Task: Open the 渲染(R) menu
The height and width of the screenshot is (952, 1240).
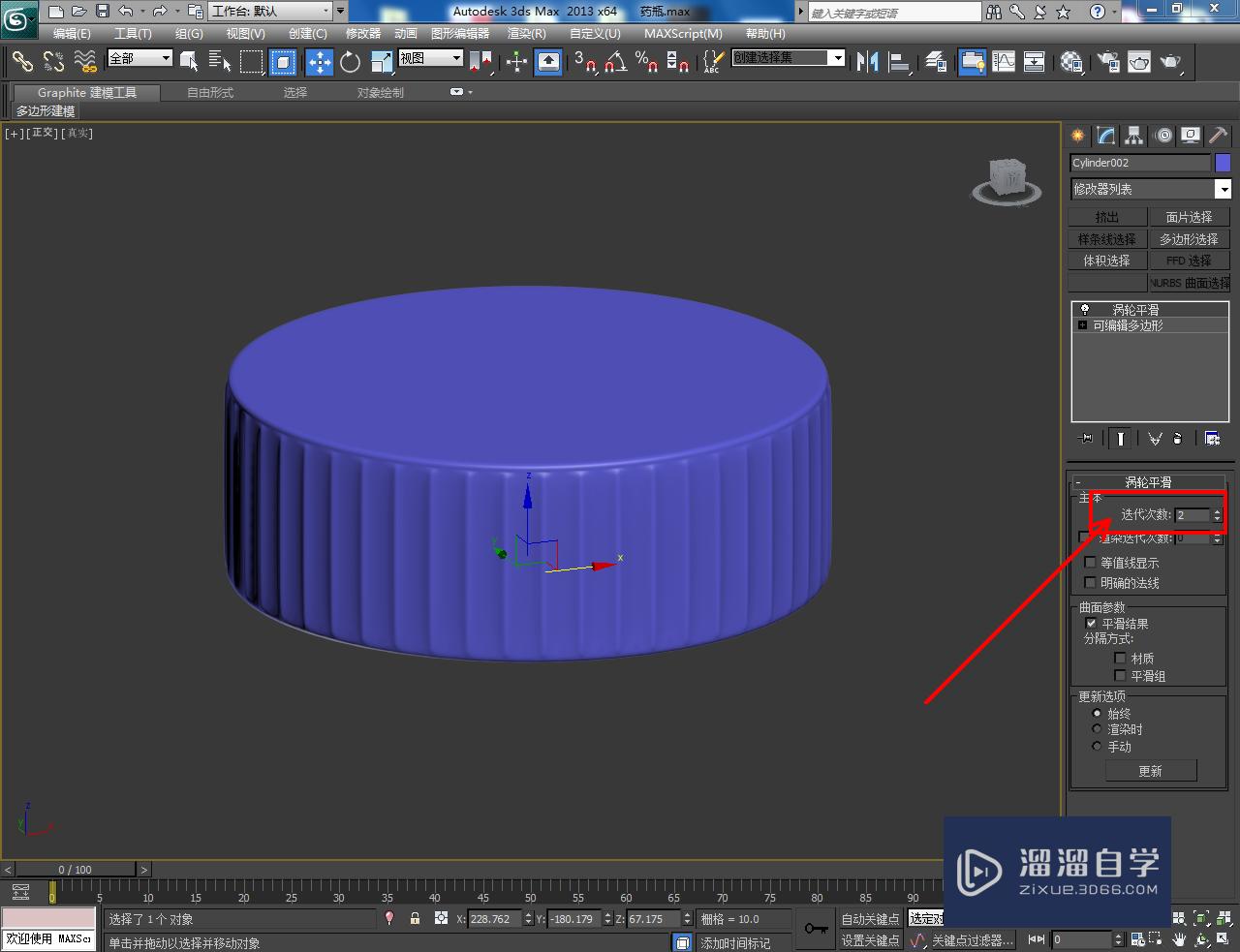Action: tap(526, 34)
